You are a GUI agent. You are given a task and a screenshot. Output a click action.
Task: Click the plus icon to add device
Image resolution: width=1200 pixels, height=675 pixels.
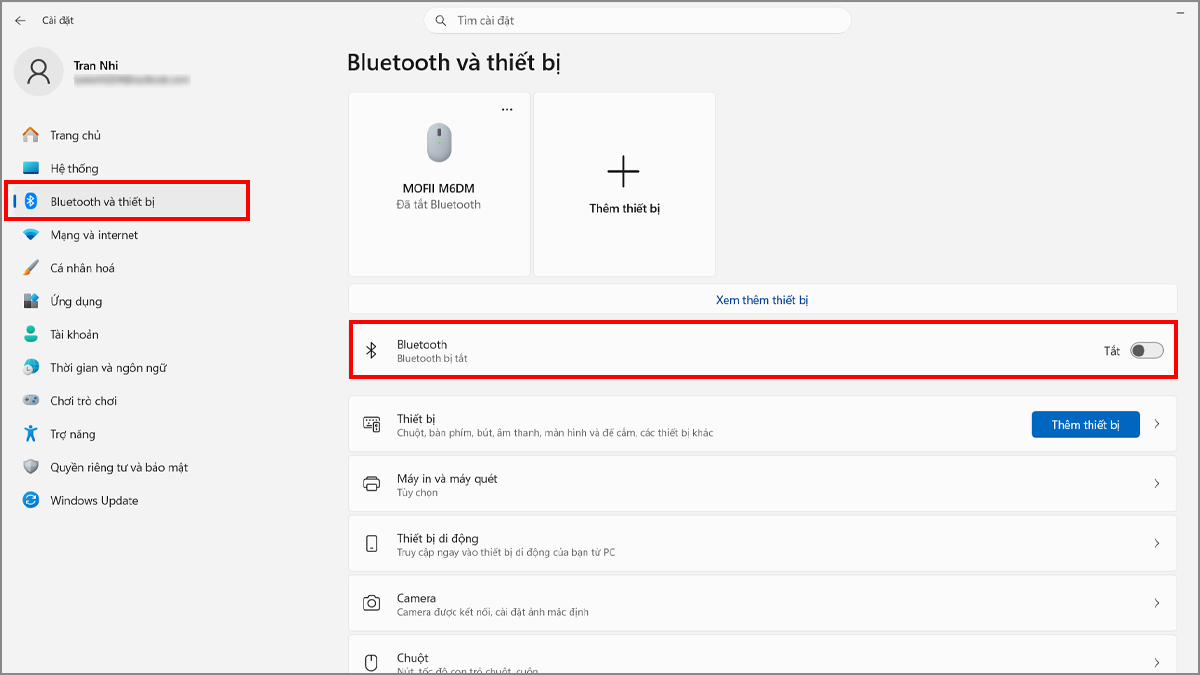[623, 172]
